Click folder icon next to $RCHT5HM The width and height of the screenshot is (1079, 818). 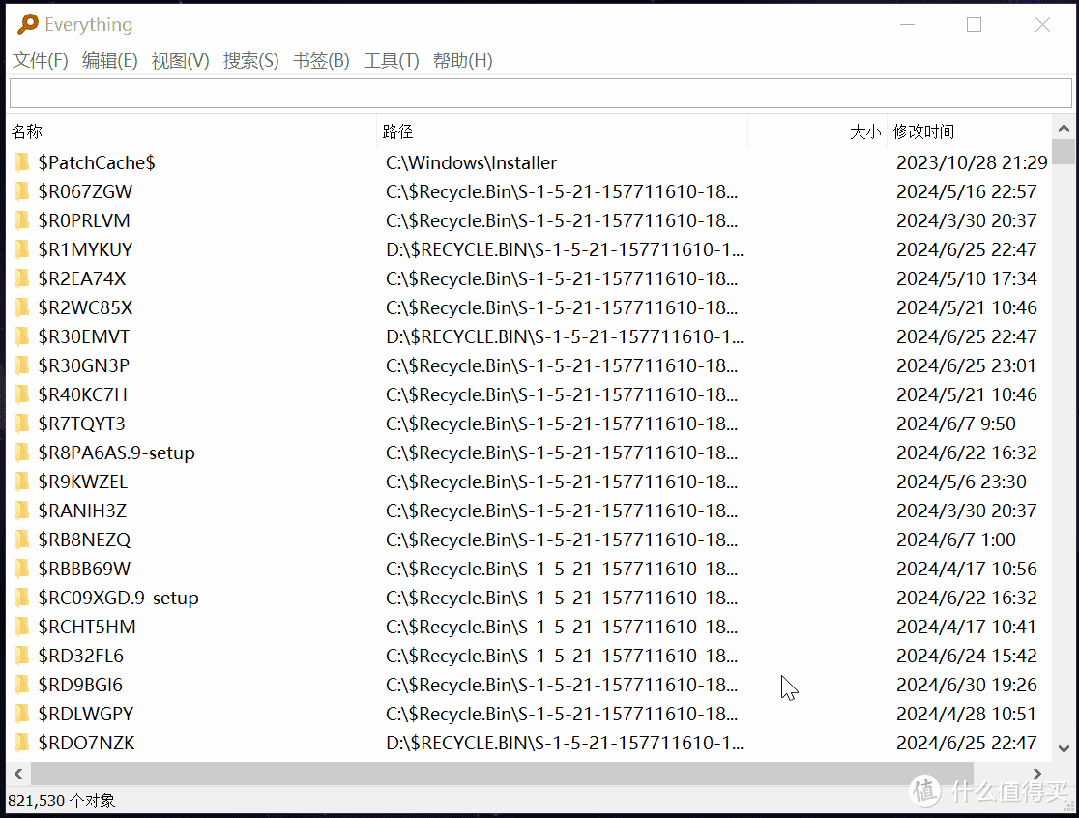pos(22,627)
